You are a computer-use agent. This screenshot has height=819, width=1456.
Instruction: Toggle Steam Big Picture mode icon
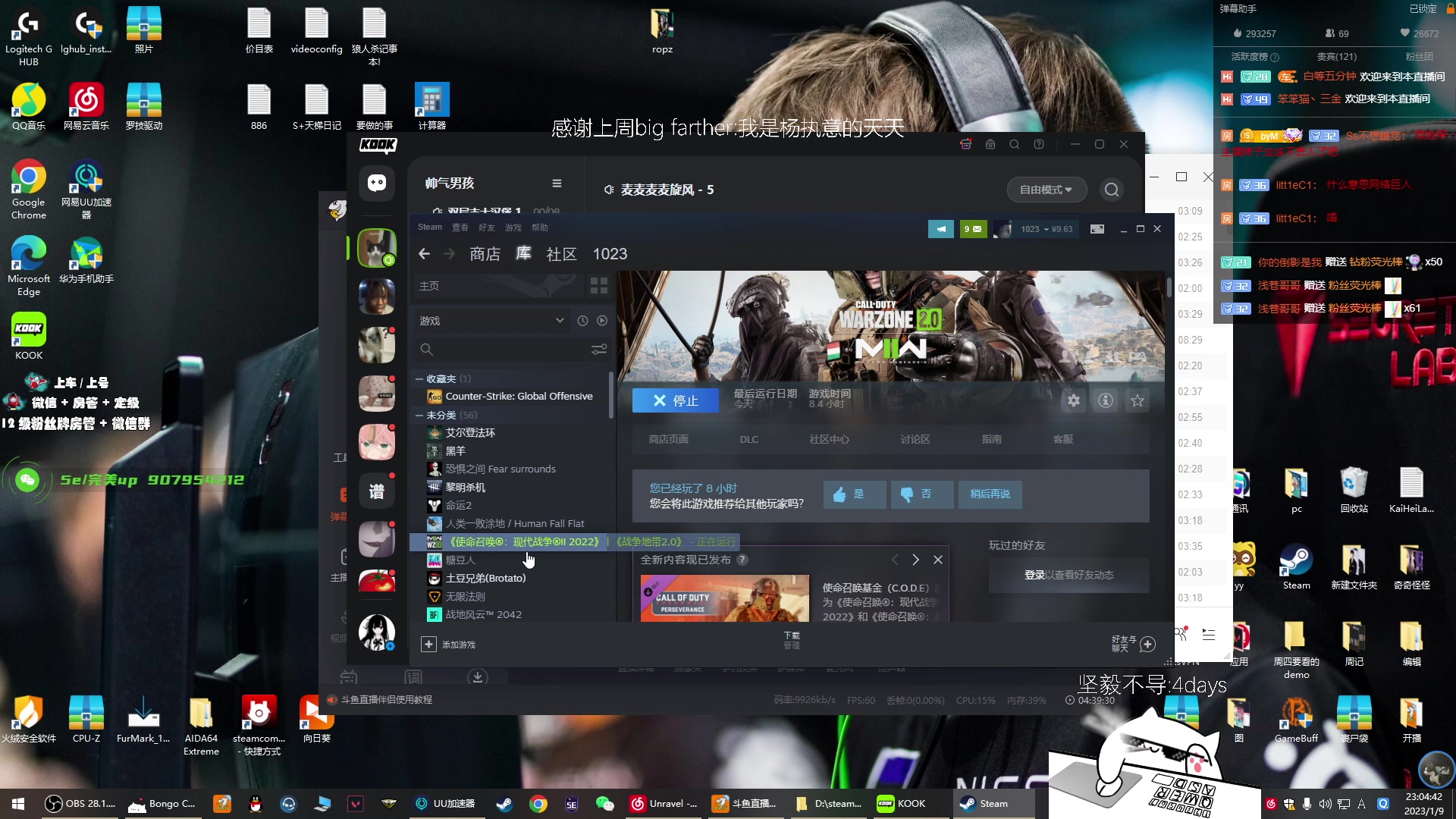[1097, 229]
